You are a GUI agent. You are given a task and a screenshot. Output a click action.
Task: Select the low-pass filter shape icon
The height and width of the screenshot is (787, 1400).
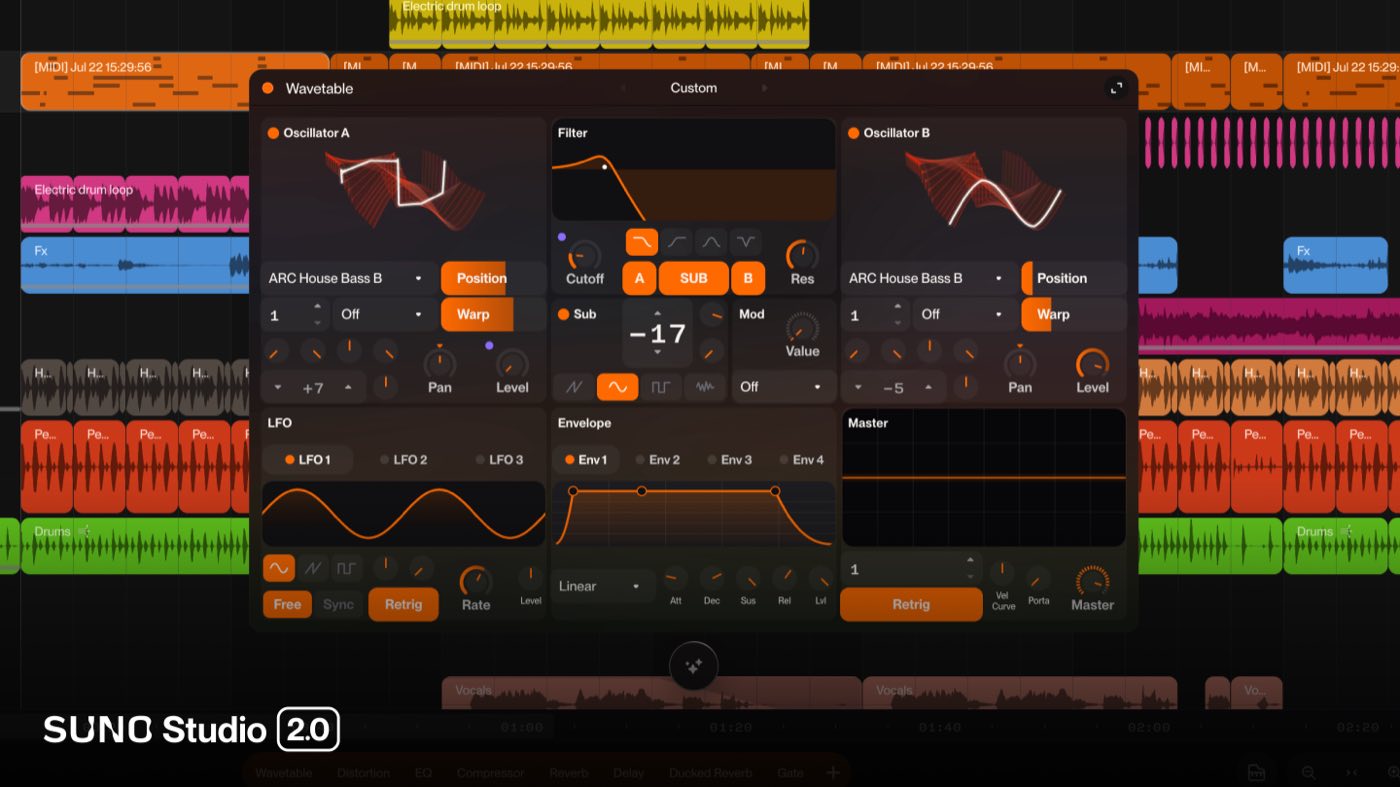[641, 242]
